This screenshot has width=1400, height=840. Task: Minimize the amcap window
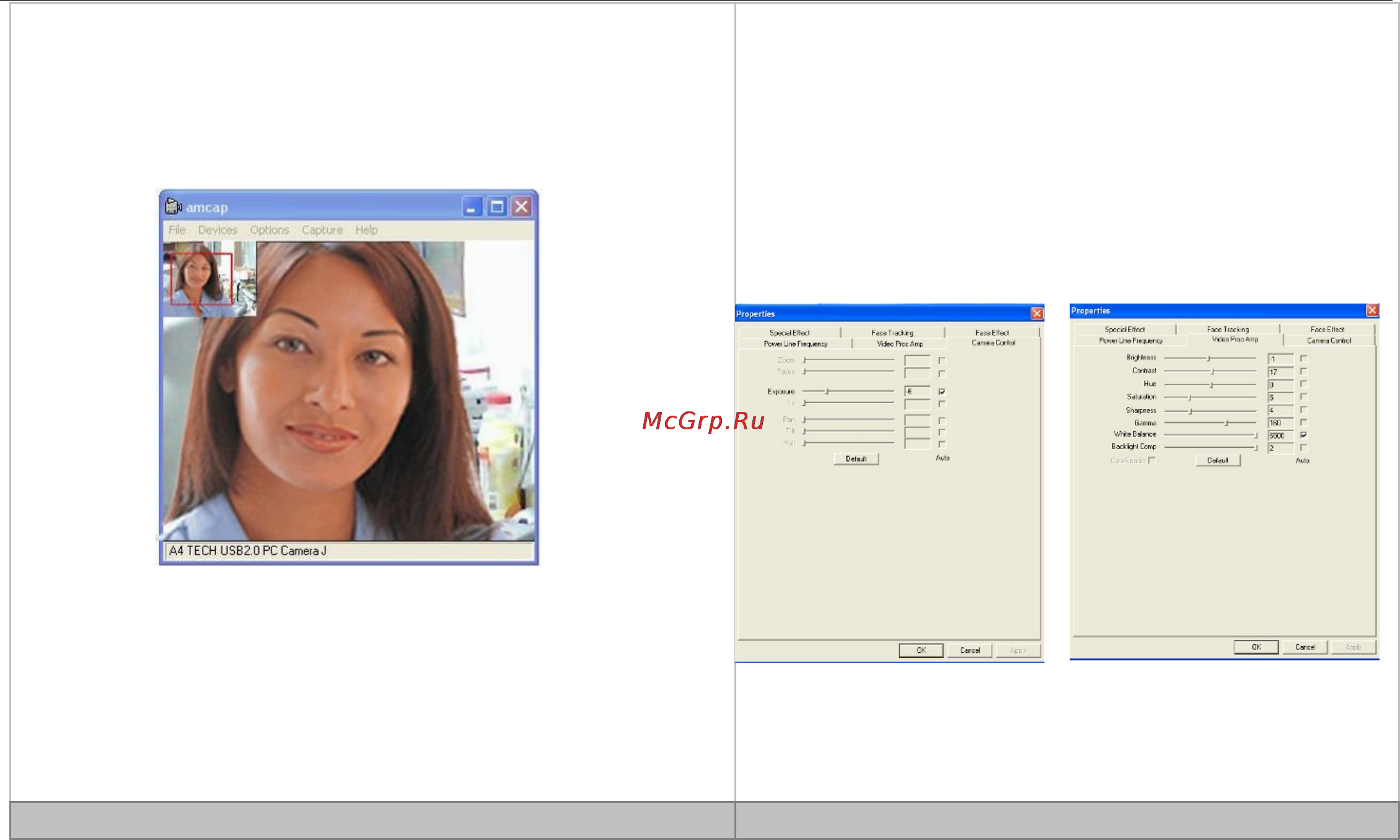pos(472,207)
